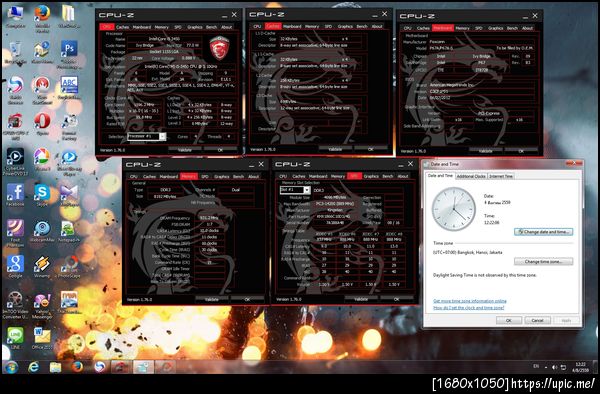Open 'Get more time zone information online' link
This screenshot has height=394, width=600.
(x=470, y=301)
